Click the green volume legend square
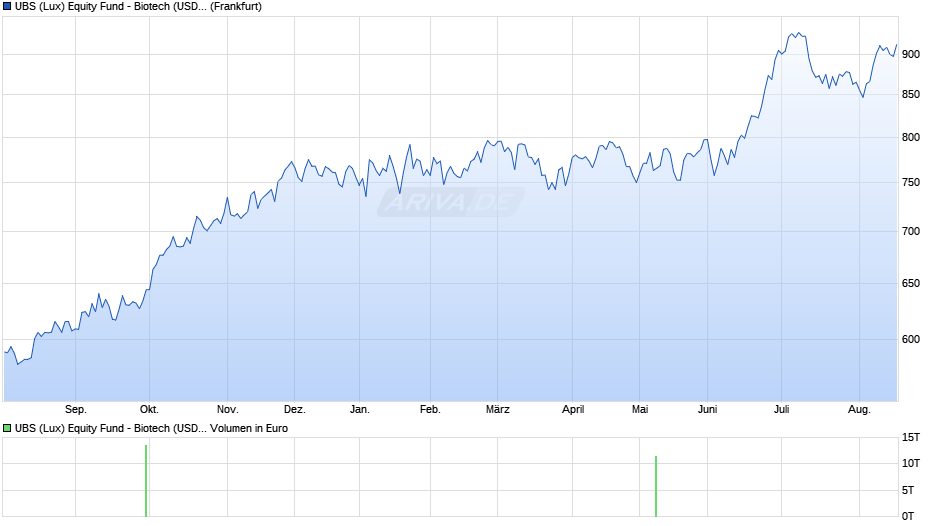 point(7,428)
